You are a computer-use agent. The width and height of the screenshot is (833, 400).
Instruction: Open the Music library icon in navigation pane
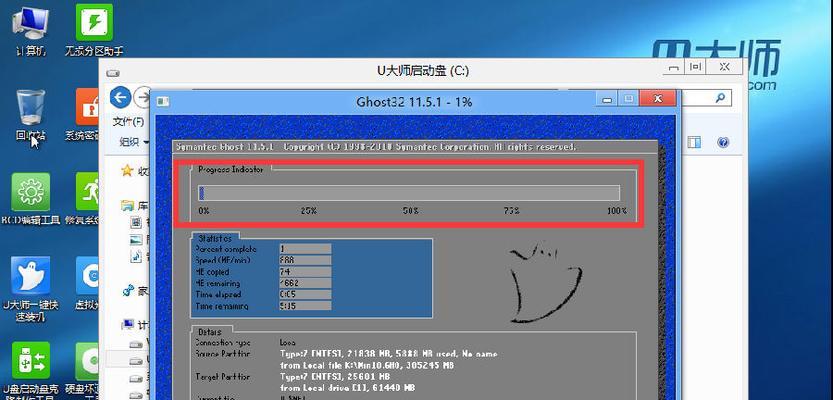(x=136, y=257)
